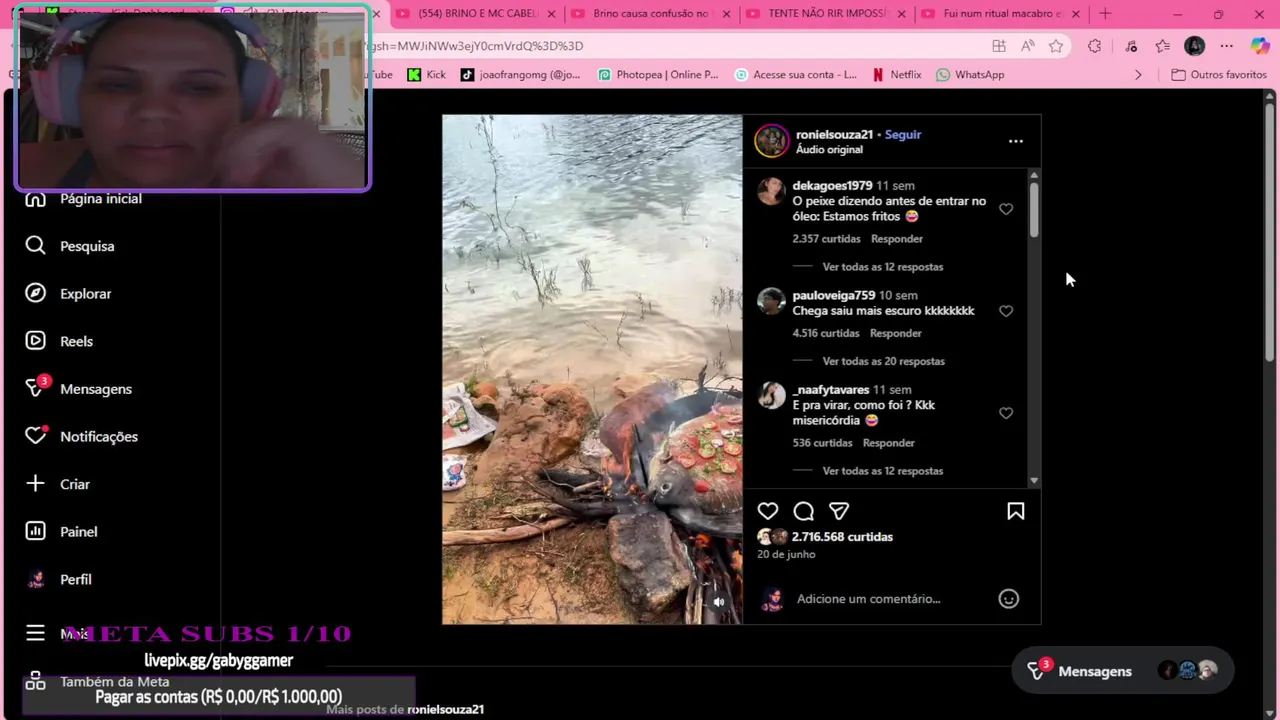Open Notificações heart icon in sidebar
The width and height of the screenshot is (1280, 720).
36,436
